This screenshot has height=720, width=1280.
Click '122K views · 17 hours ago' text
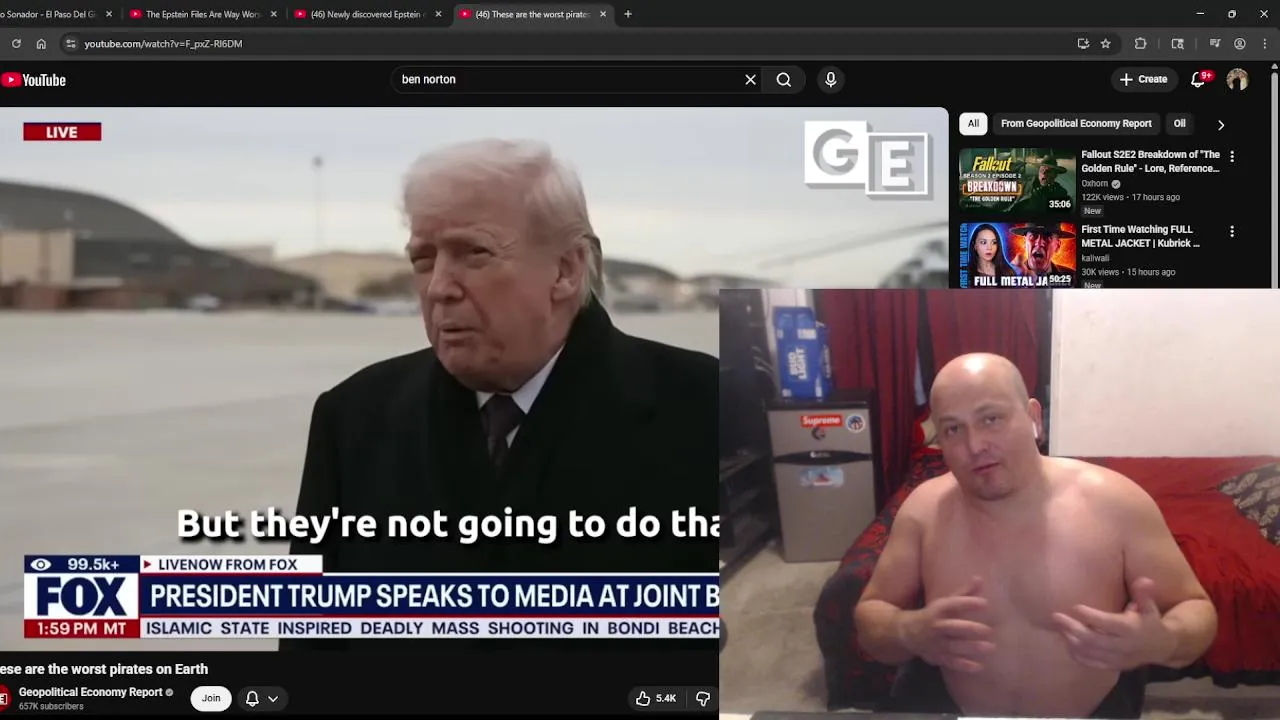(x=1130, y=198)
